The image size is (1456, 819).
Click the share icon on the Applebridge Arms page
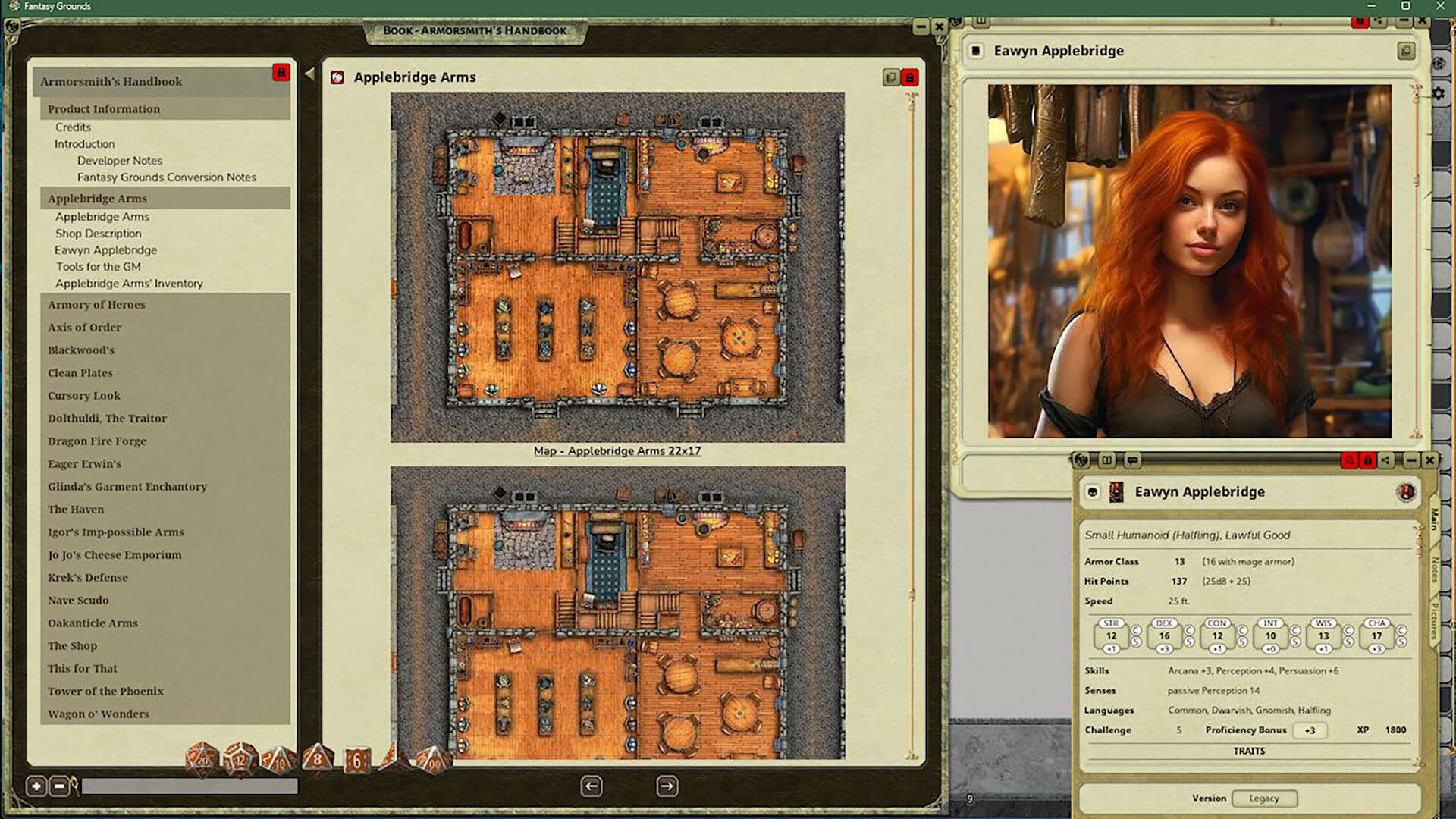pos(890,77)
